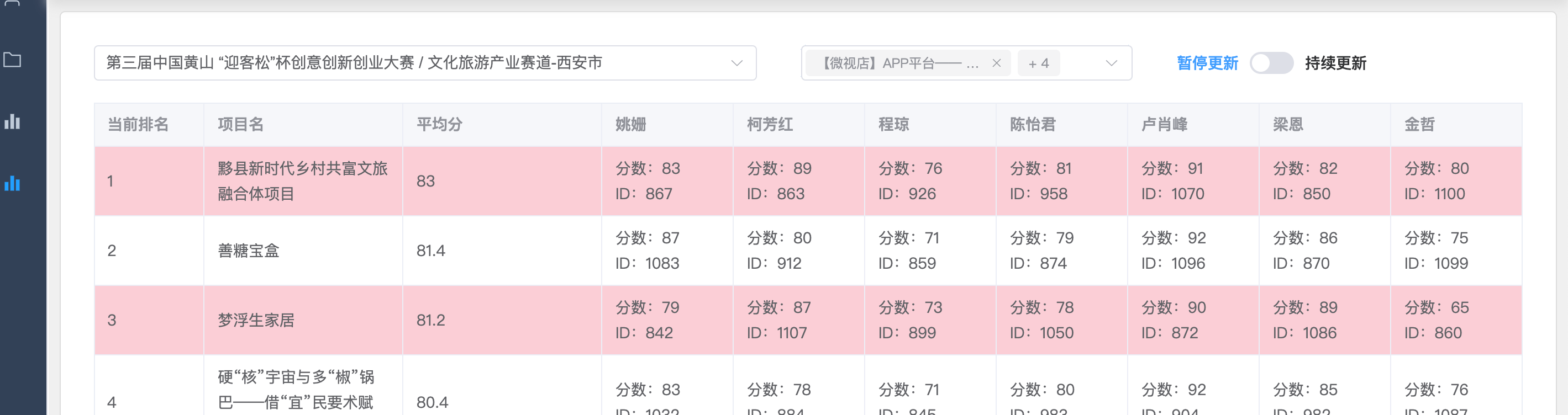1568x415 pixels.
Task: Click the gray bar chart sidebar icon
Action: pyautogui.click(x=12, y=121)
